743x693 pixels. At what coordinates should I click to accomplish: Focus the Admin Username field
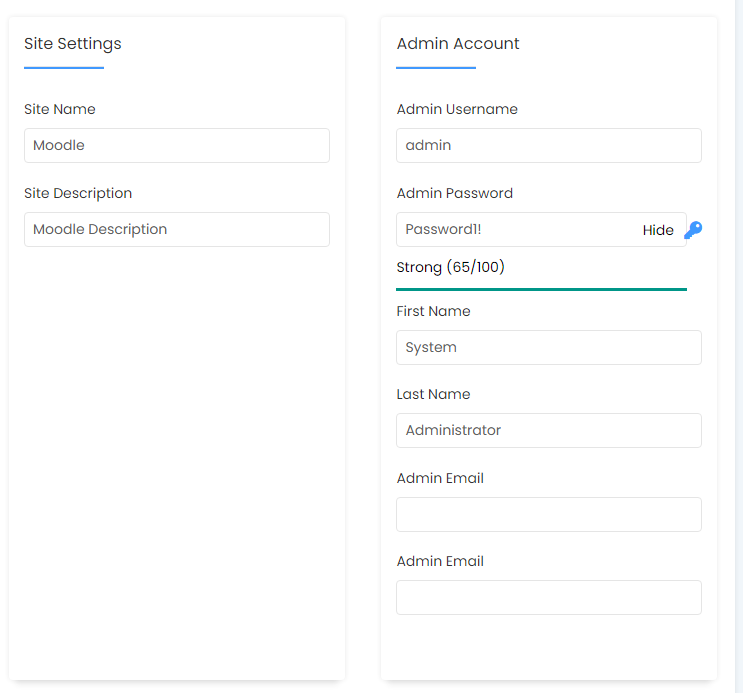pos(549,146)
